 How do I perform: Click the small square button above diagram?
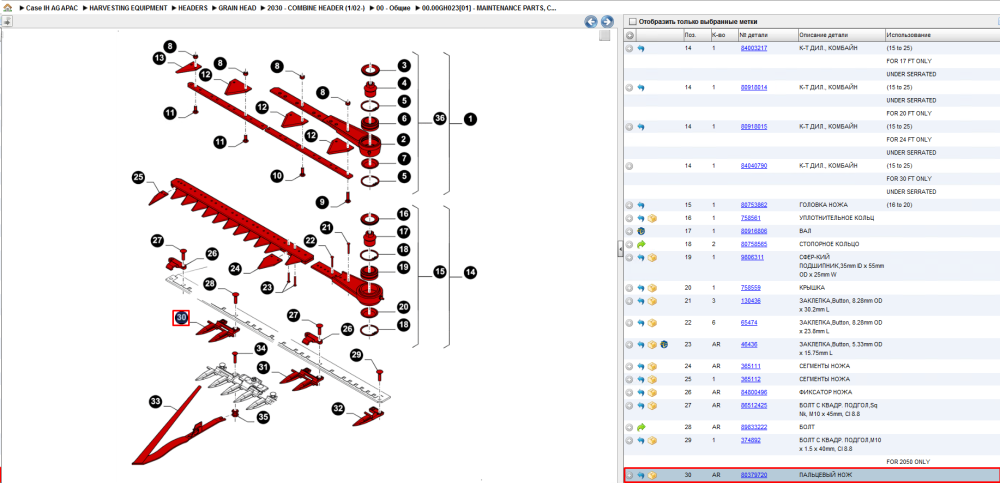(x=605, y=36)
